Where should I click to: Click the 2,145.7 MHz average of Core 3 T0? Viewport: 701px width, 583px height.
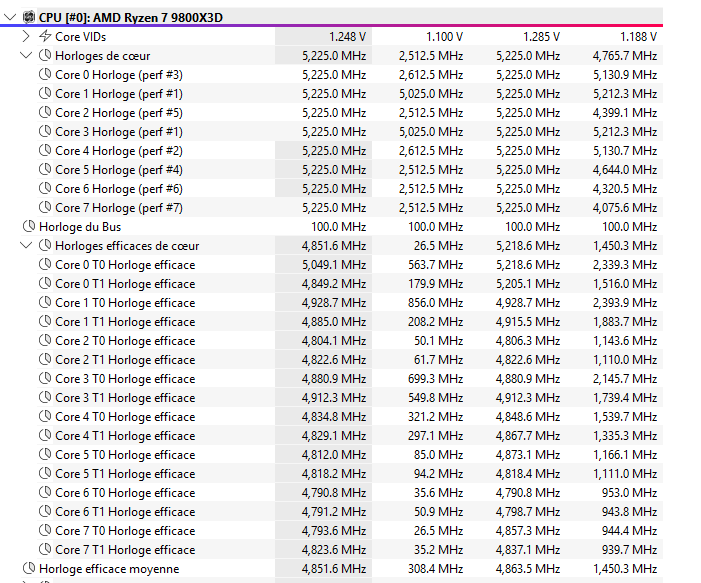pyautogui.click(x=625, y=379)
